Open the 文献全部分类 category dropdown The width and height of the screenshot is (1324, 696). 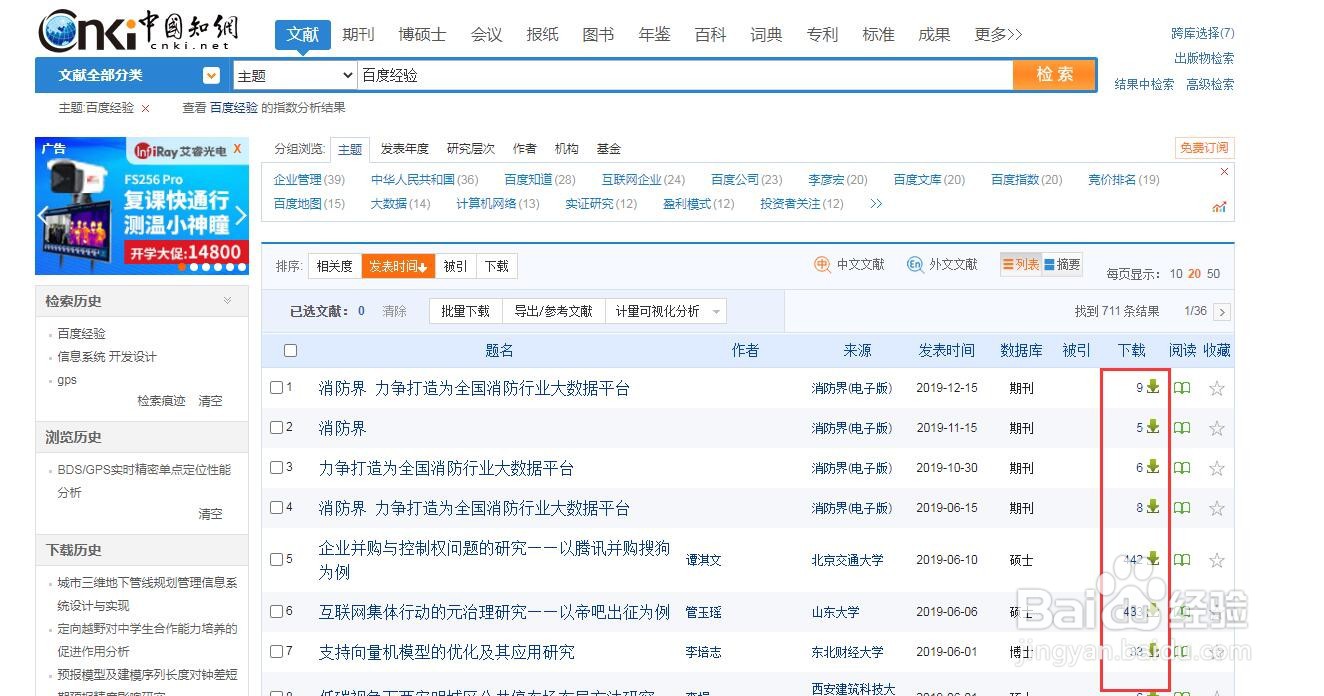210,75
